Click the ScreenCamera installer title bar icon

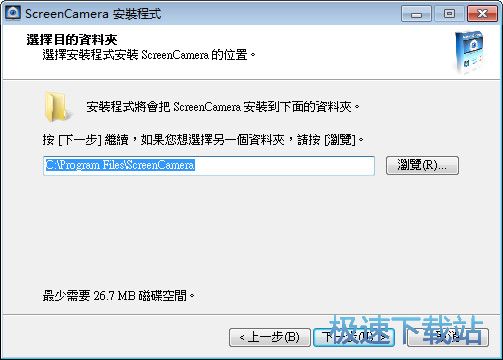(13, 14)
